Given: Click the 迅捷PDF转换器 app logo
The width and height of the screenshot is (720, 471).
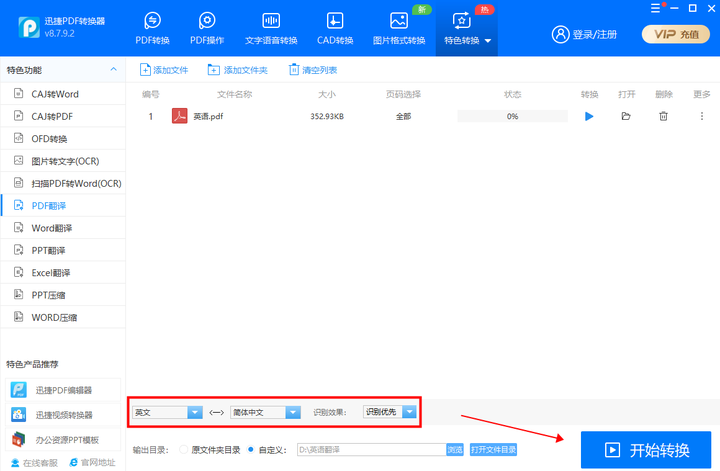Looking at the screenshot, I should [29, 27].
